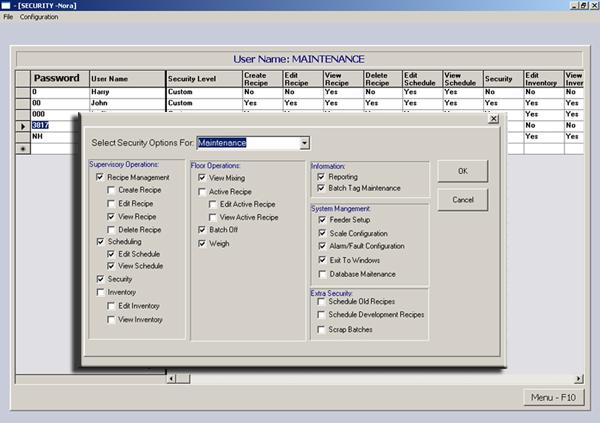The width and height of the screenshot is (600, 423).
Task: Enable the Create Recipe checkbox
Action: 111,190
